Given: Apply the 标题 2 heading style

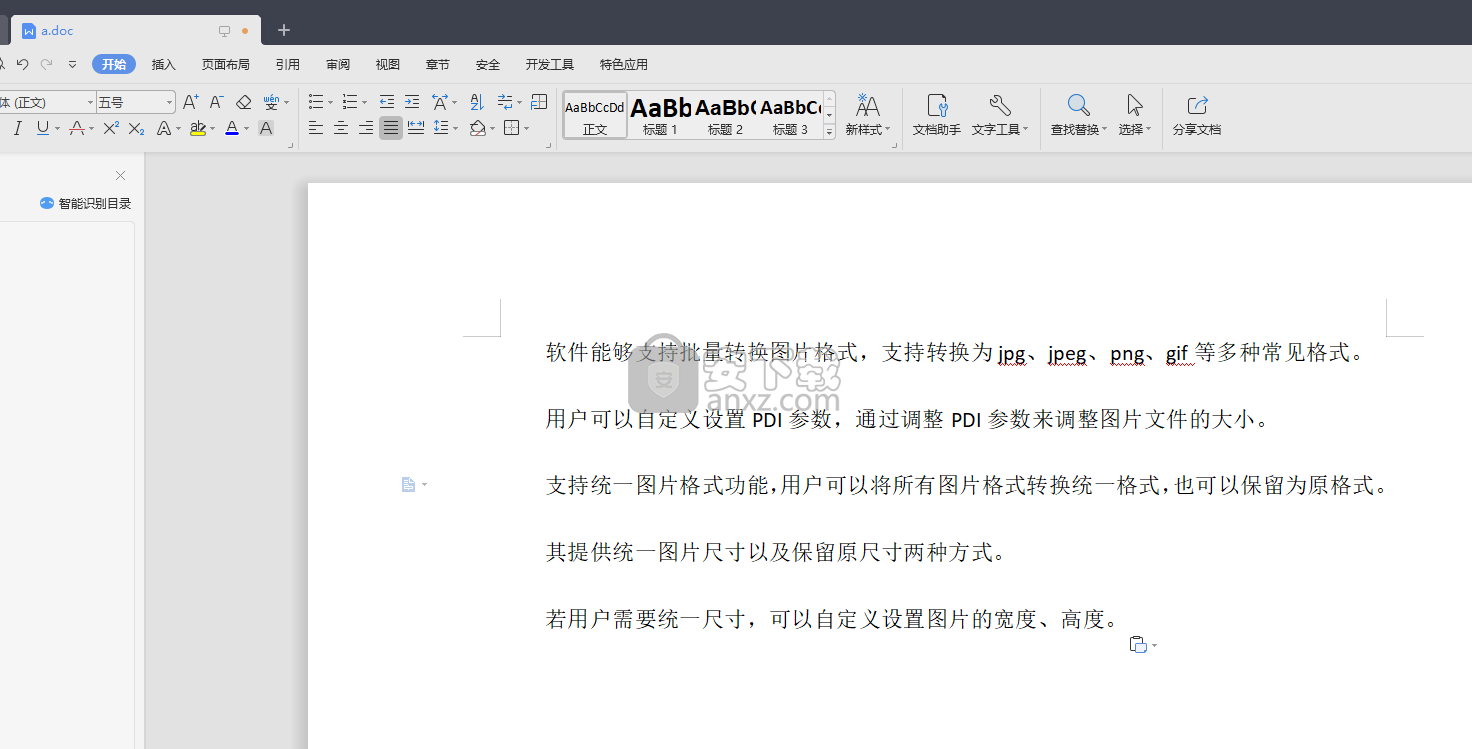Looking at the screenshot, I should click(725, 115).
